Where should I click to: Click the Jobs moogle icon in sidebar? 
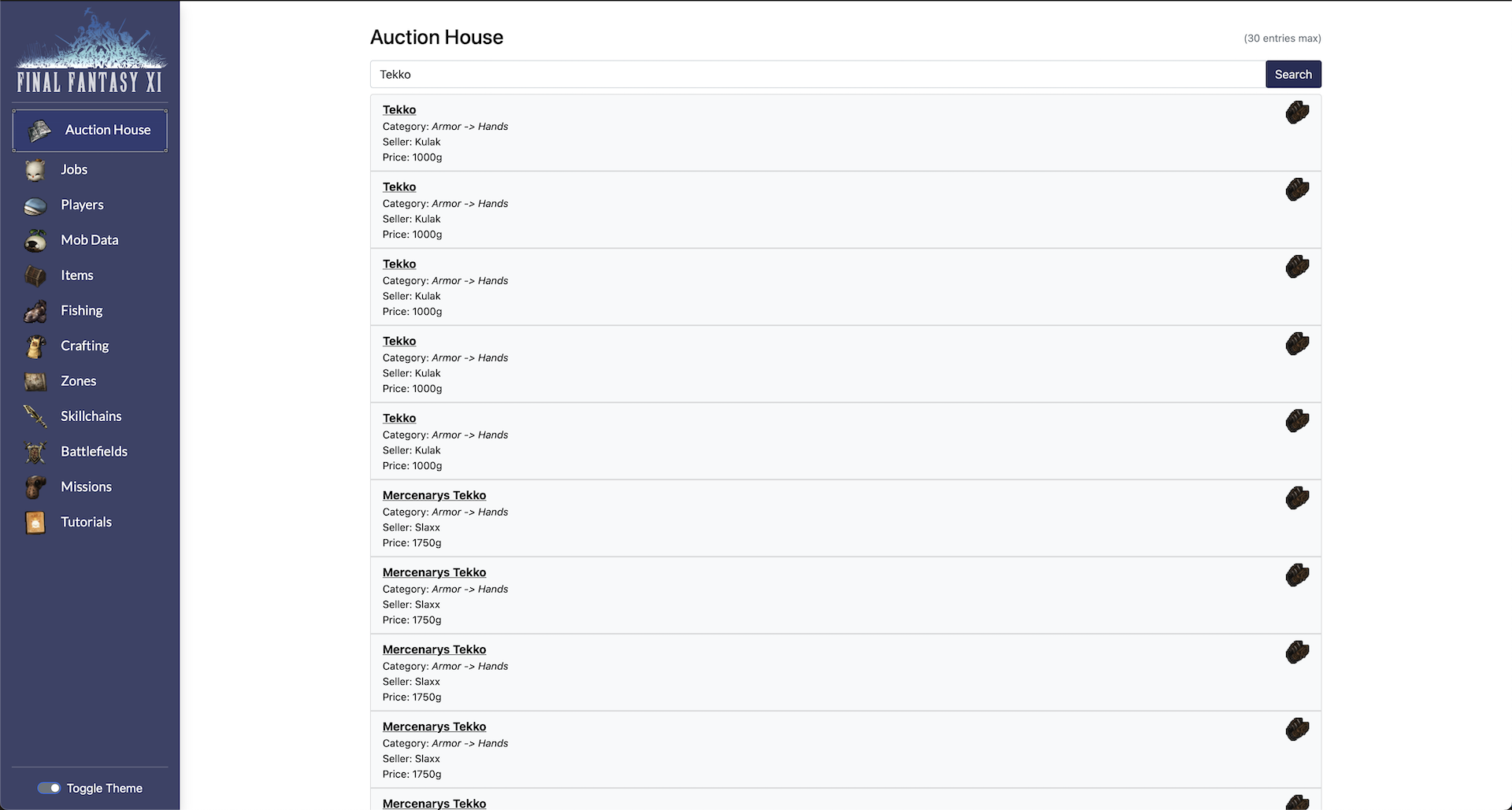(x=35, y=170)
